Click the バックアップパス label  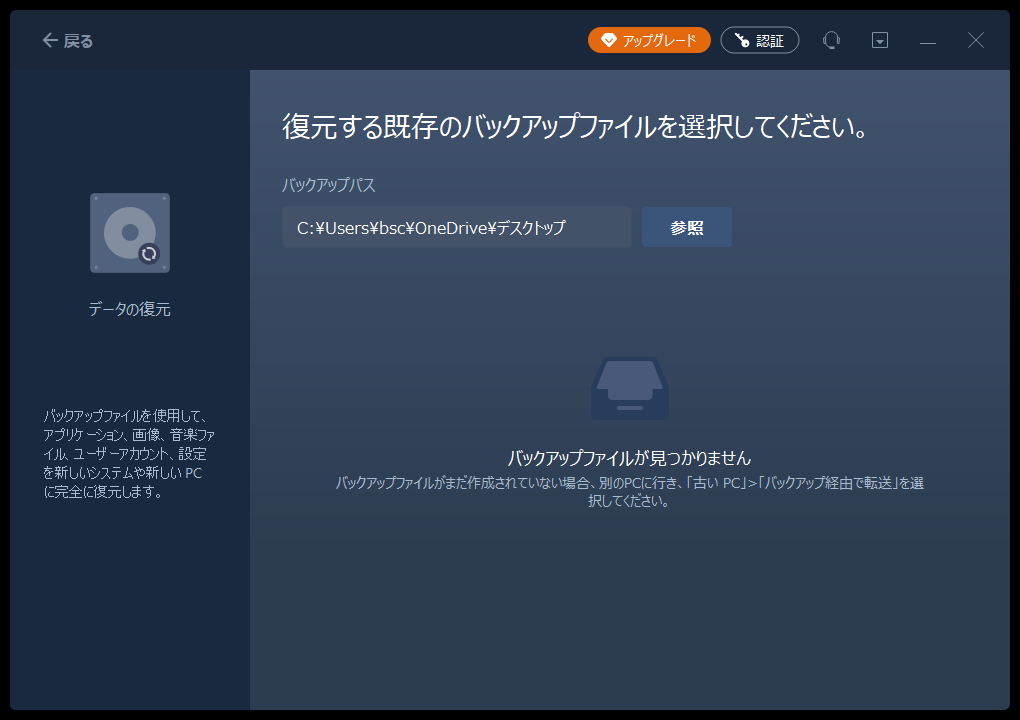point(329,185)
